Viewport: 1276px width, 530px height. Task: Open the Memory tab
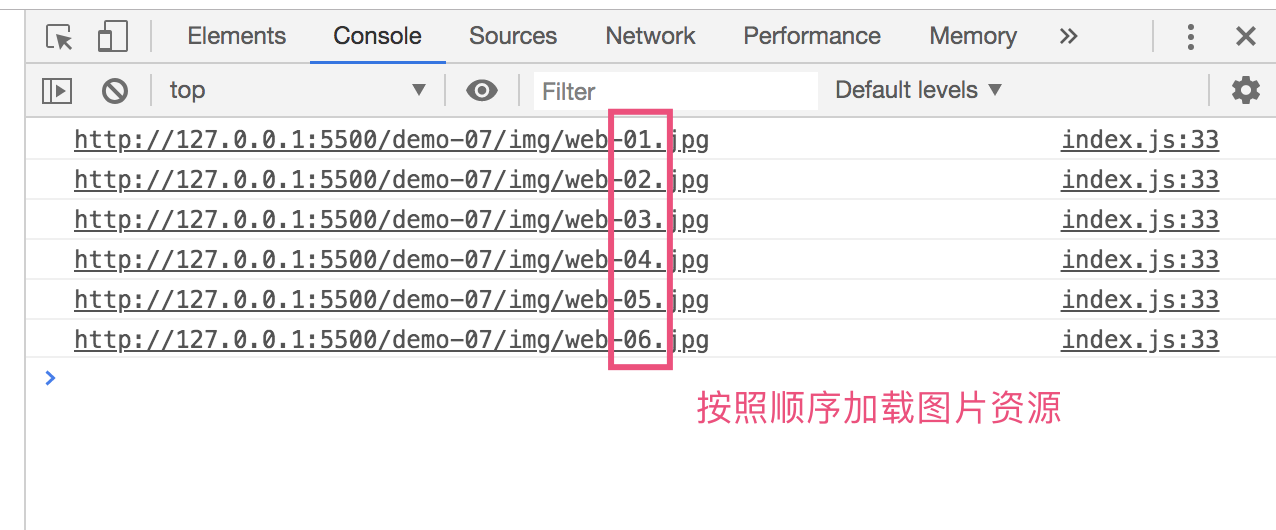pyautogui.click(x=972, y=37)
